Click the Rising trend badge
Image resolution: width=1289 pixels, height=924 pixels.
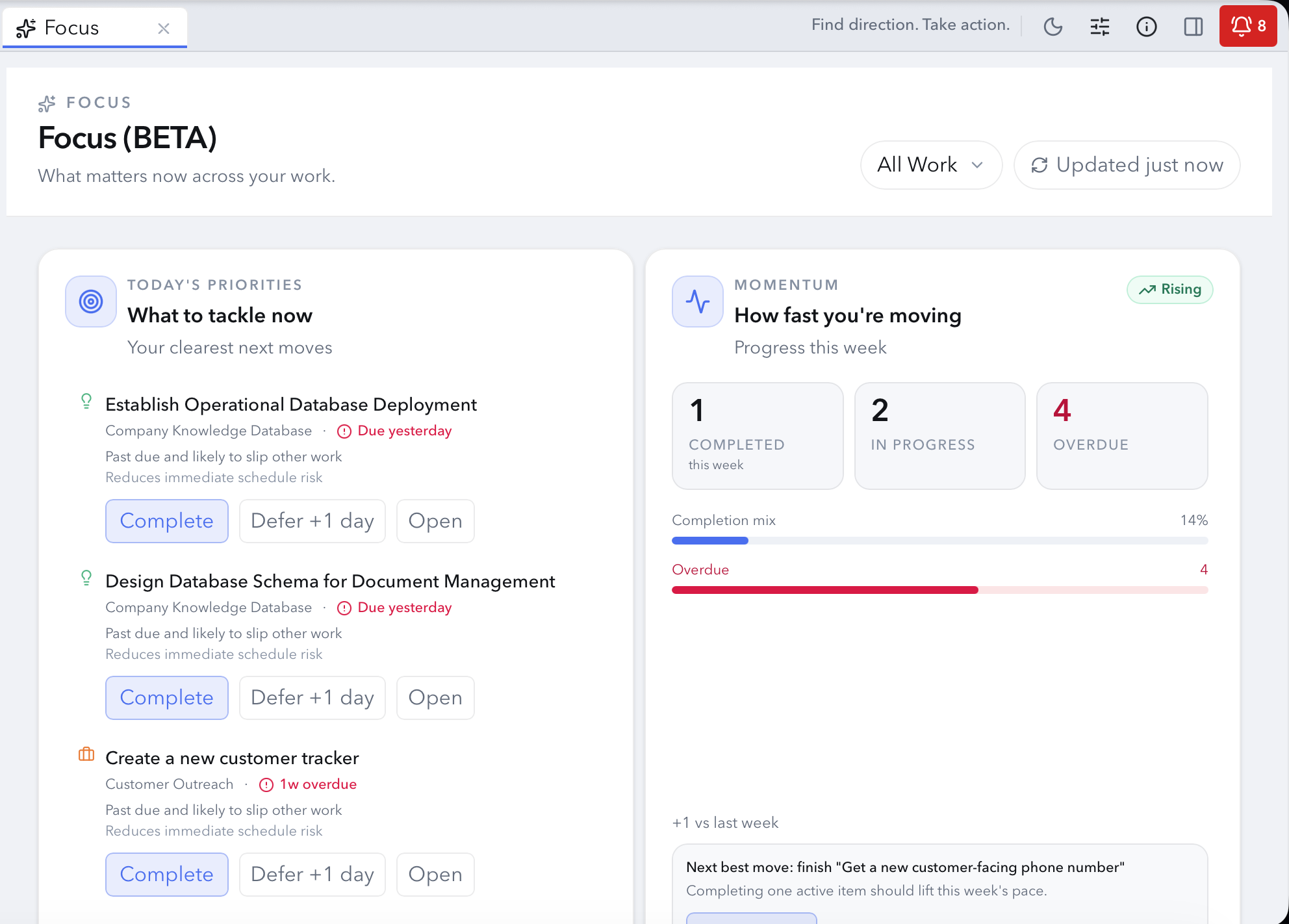pyautogui.click(x=1169, y=289)
